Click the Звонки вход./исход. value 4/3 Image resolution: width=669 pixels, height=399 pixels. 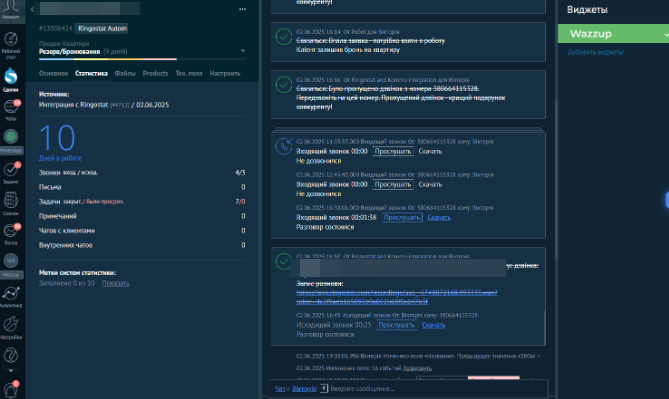click(240, 173)
